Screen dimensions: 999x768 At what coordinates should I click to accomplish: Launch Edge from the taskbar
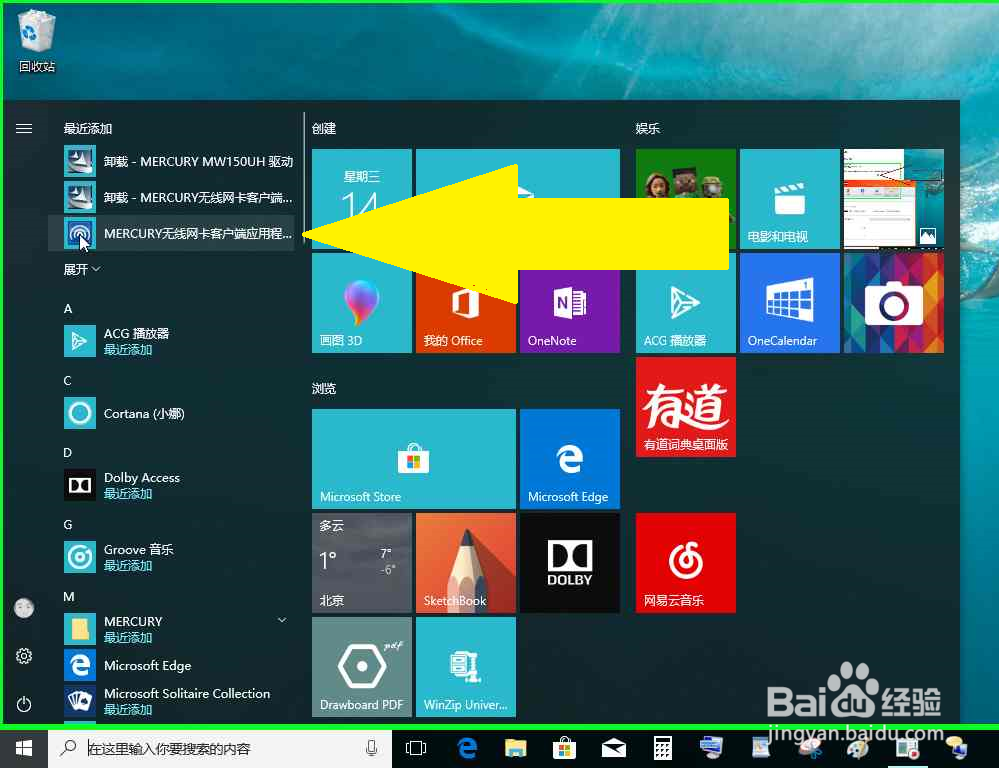click(x=467, y=749)
